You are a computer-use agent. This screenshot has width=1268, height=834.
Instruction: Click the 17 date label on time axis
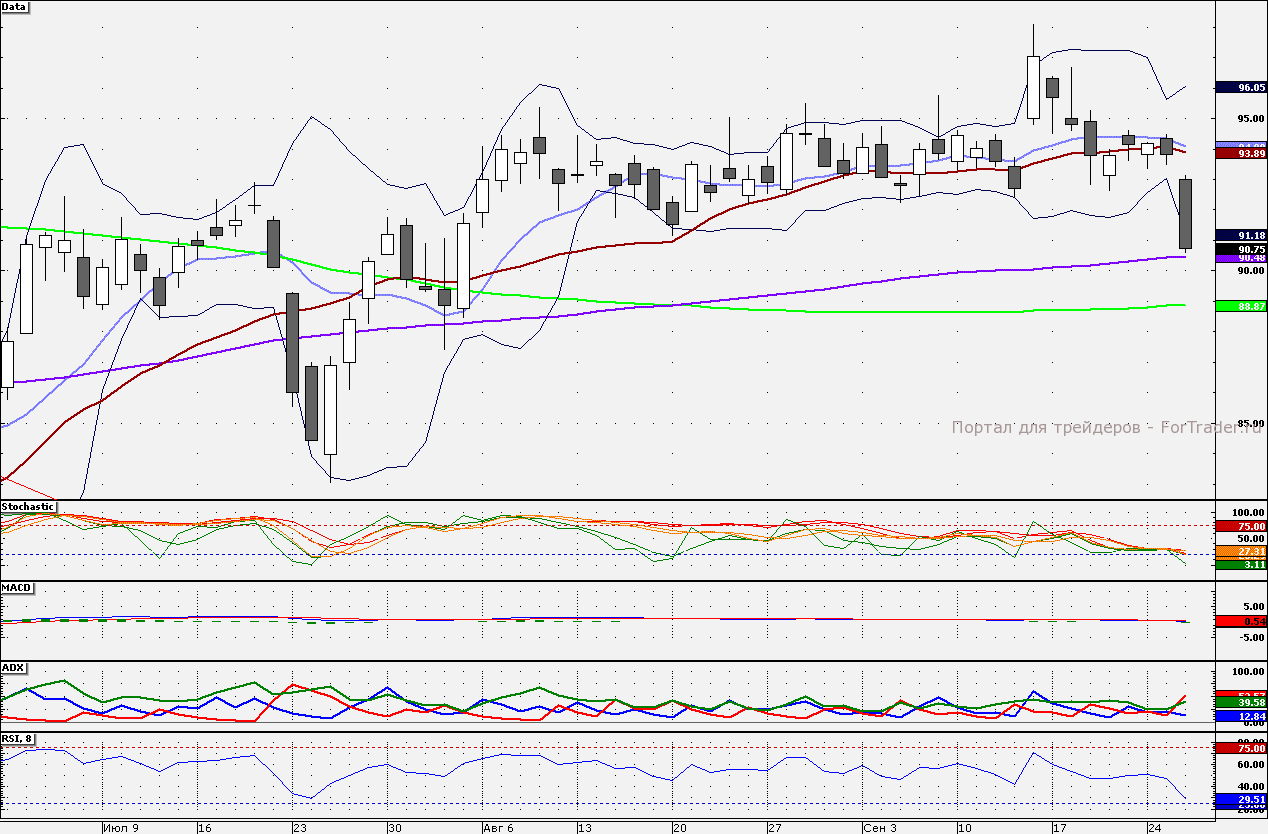1060,828
